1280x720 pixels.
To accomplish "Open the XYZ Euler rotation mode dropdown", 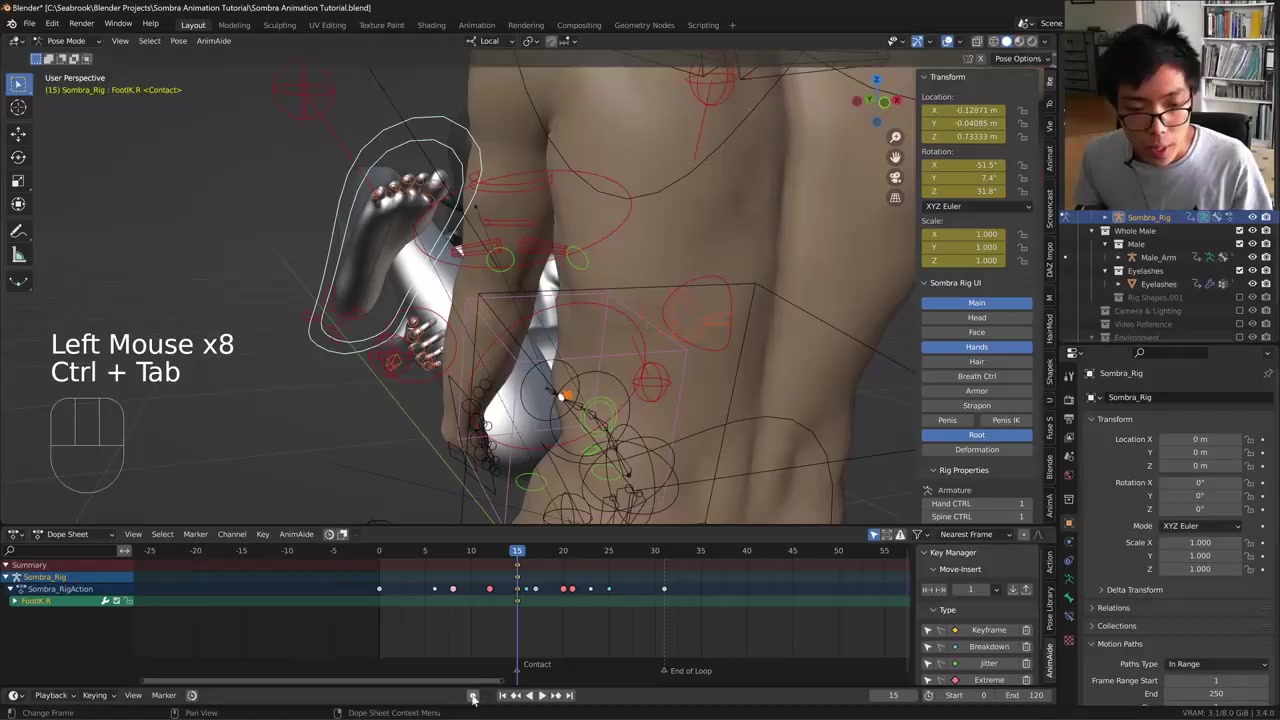I will pos(977,206).
